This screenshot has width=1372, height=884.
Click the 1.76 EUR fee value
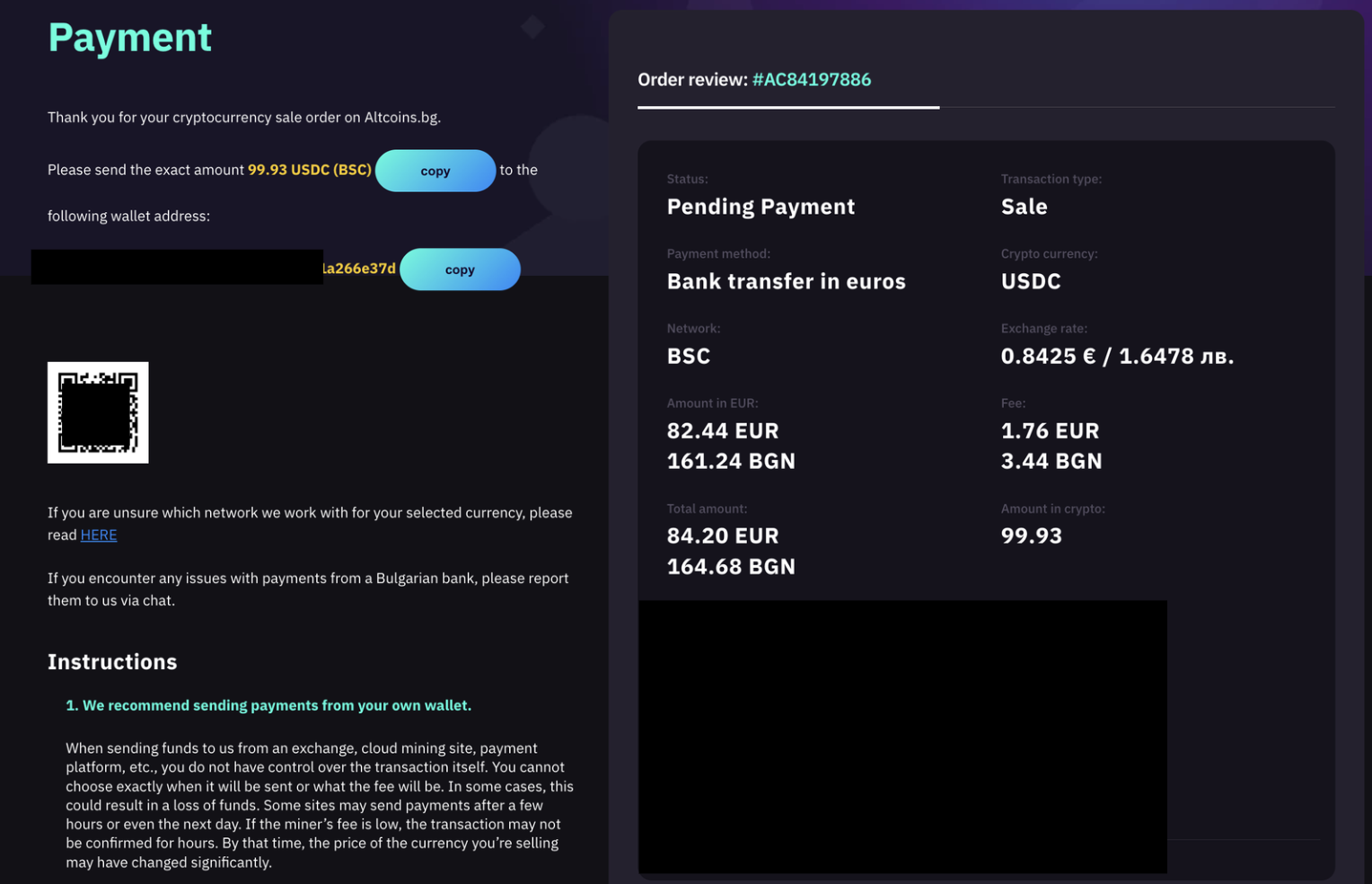pos(1050,431)
